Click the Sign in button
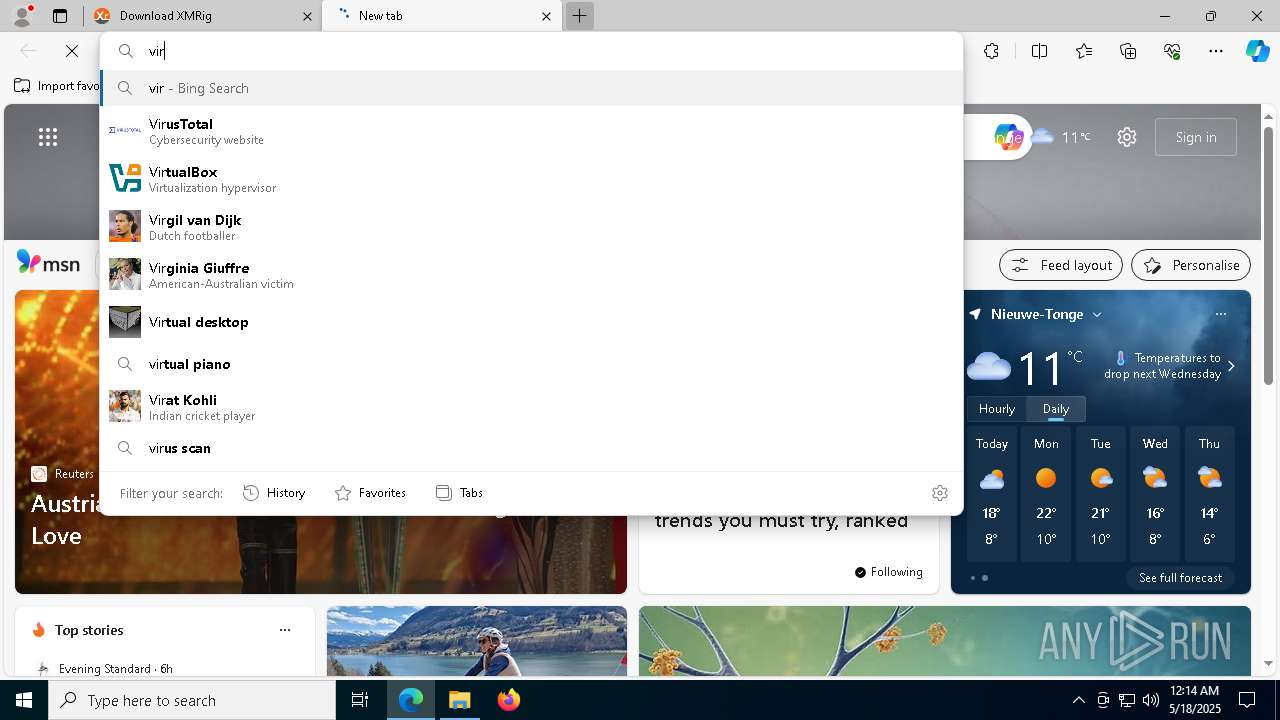The image size is (1280, 720). pos(1196,137)
